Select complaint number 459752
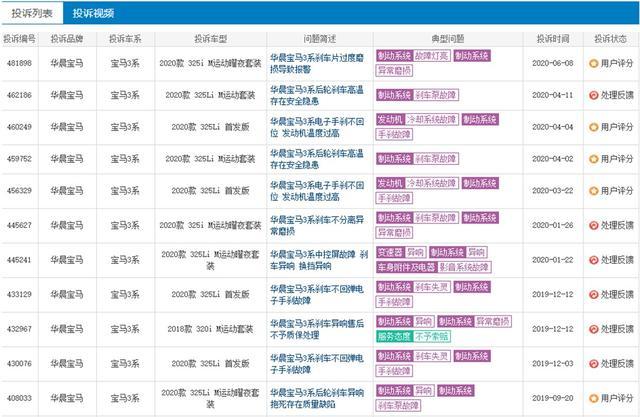640x417 pixels. (19, 159)
